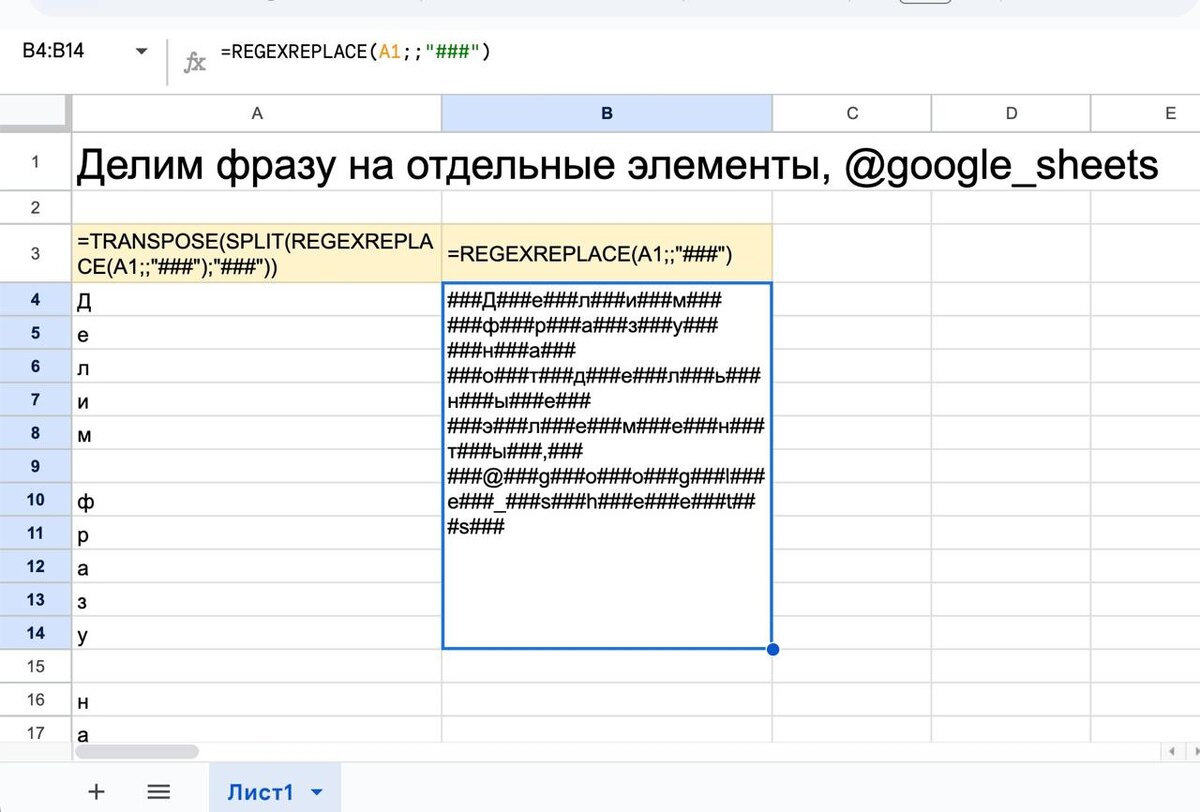Click the blue fill handle of selection
Image resolution: width=1200 pixels, height=812 pixels.
click(x=772, y=649)
